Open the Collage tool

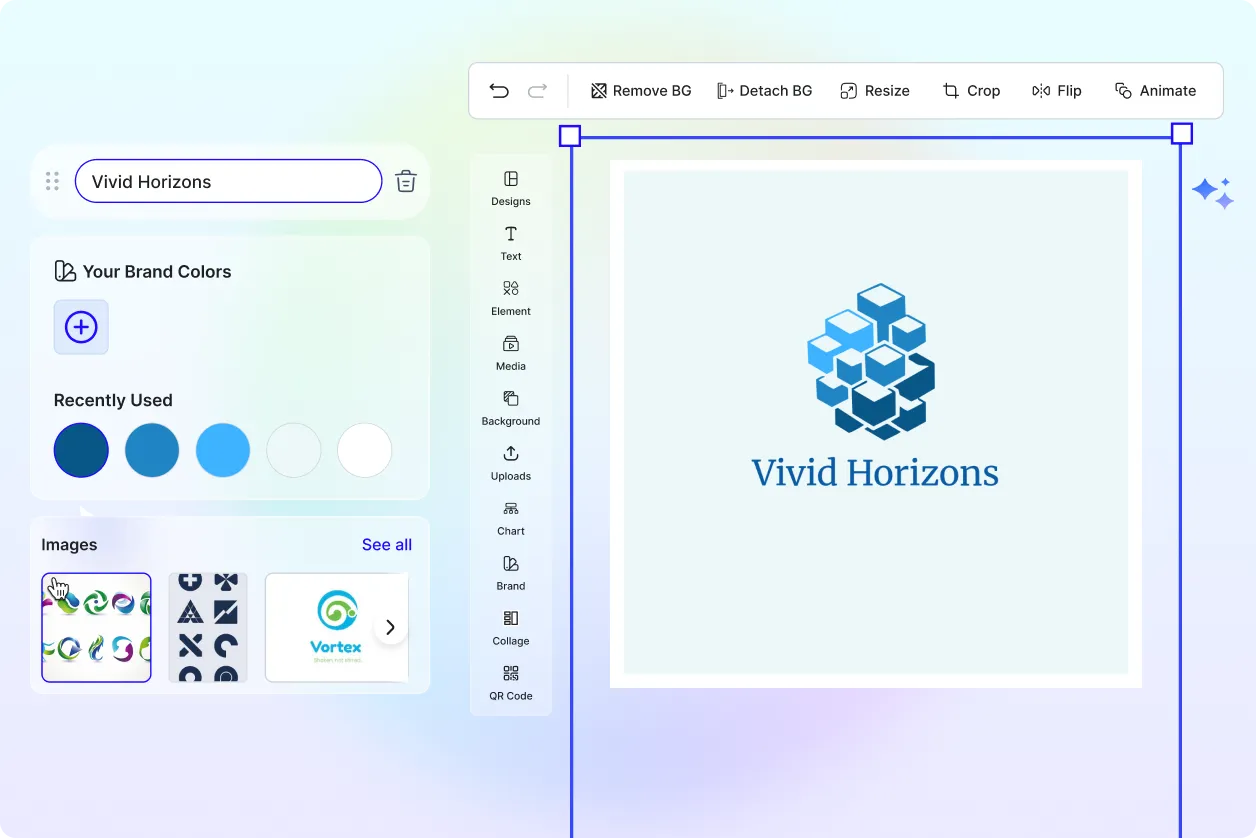pyautogui.click(x=511, y=627)
